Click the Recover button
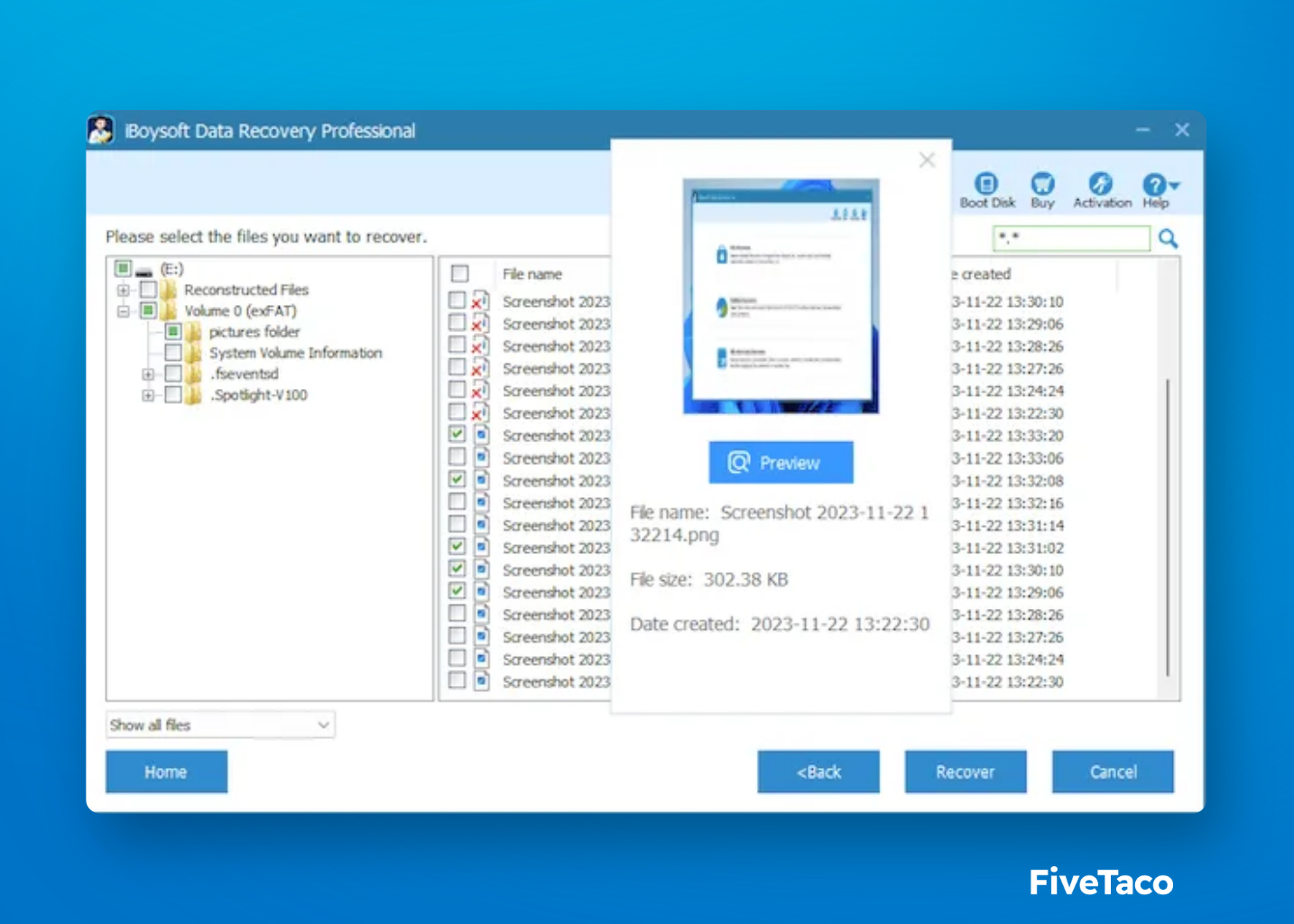Image resolution: width=1294 pixels, height=924 pixels. [966, 772]
